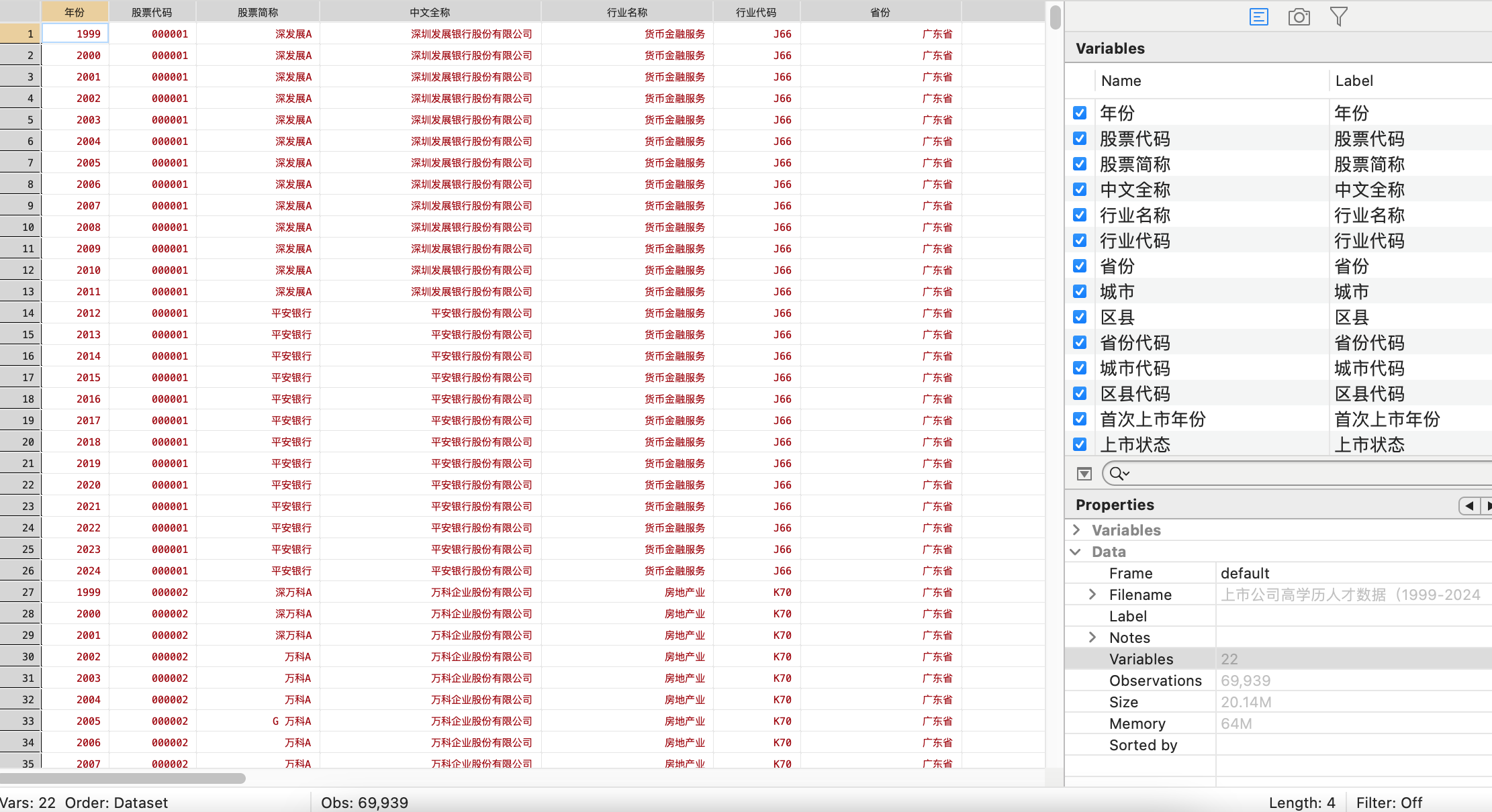Click the 股票代码 column header
This screenshot has height=812, width=1492.
(x=152, y=12)
